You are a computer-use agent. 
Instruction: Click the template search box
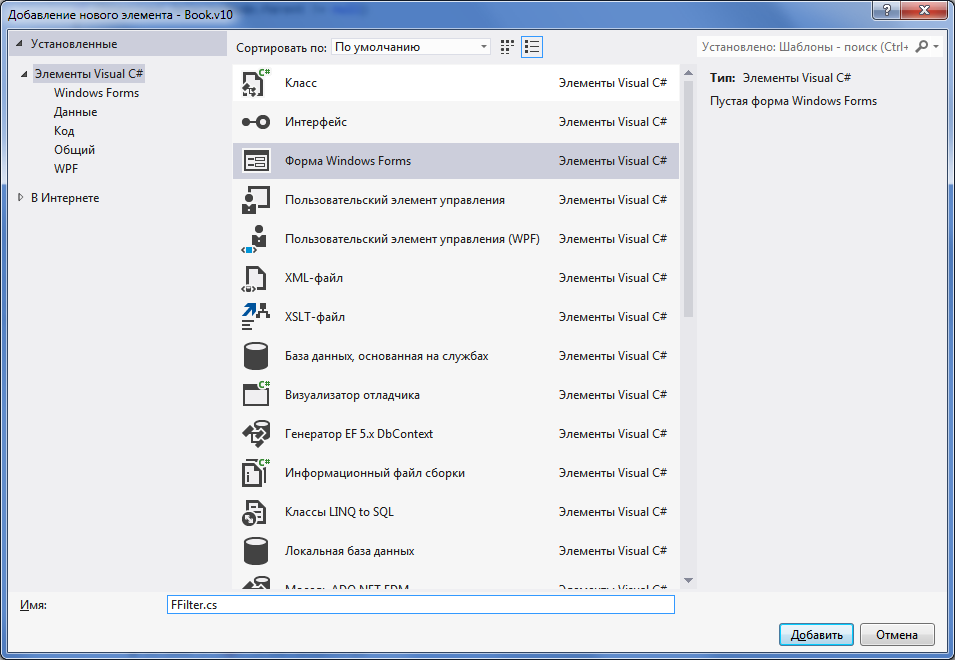[805, 46]
